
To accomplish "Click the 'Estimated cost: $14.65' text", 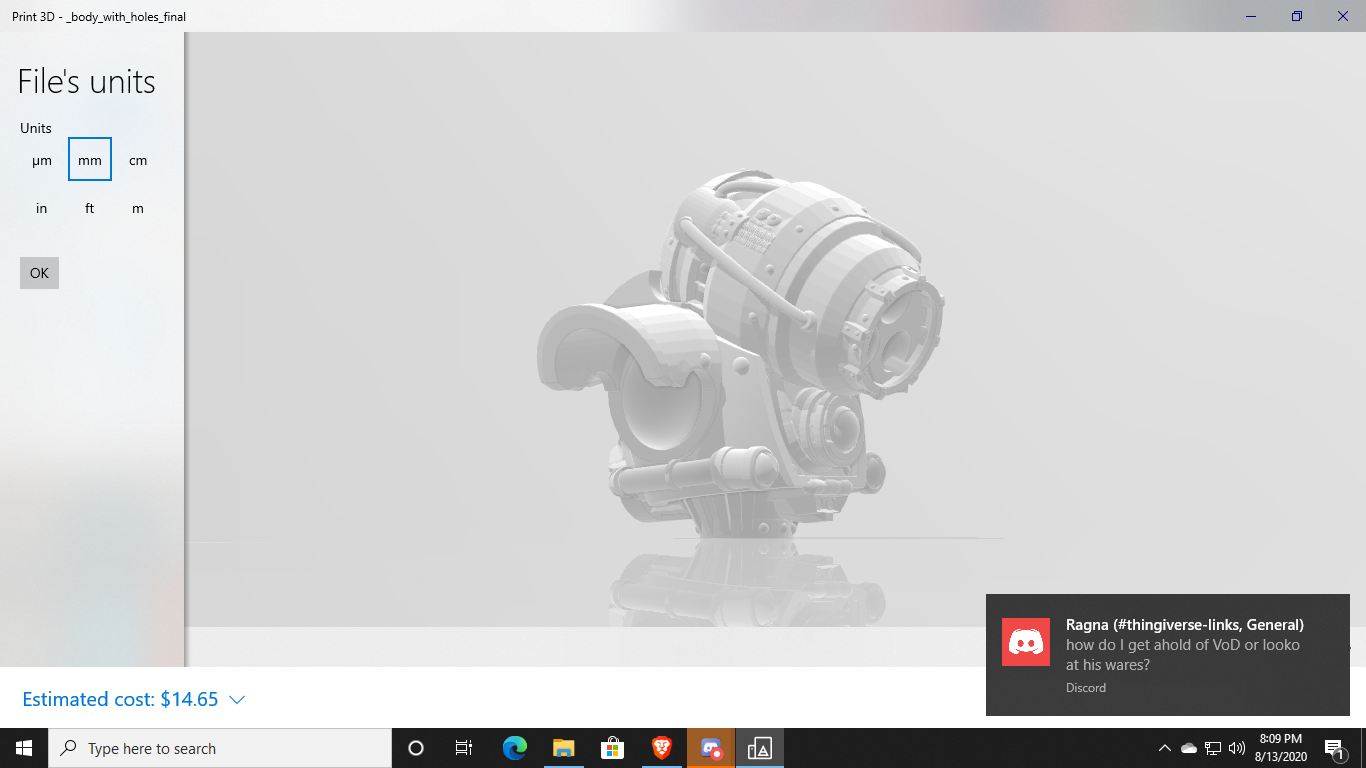I will click(x=120, y=699).
